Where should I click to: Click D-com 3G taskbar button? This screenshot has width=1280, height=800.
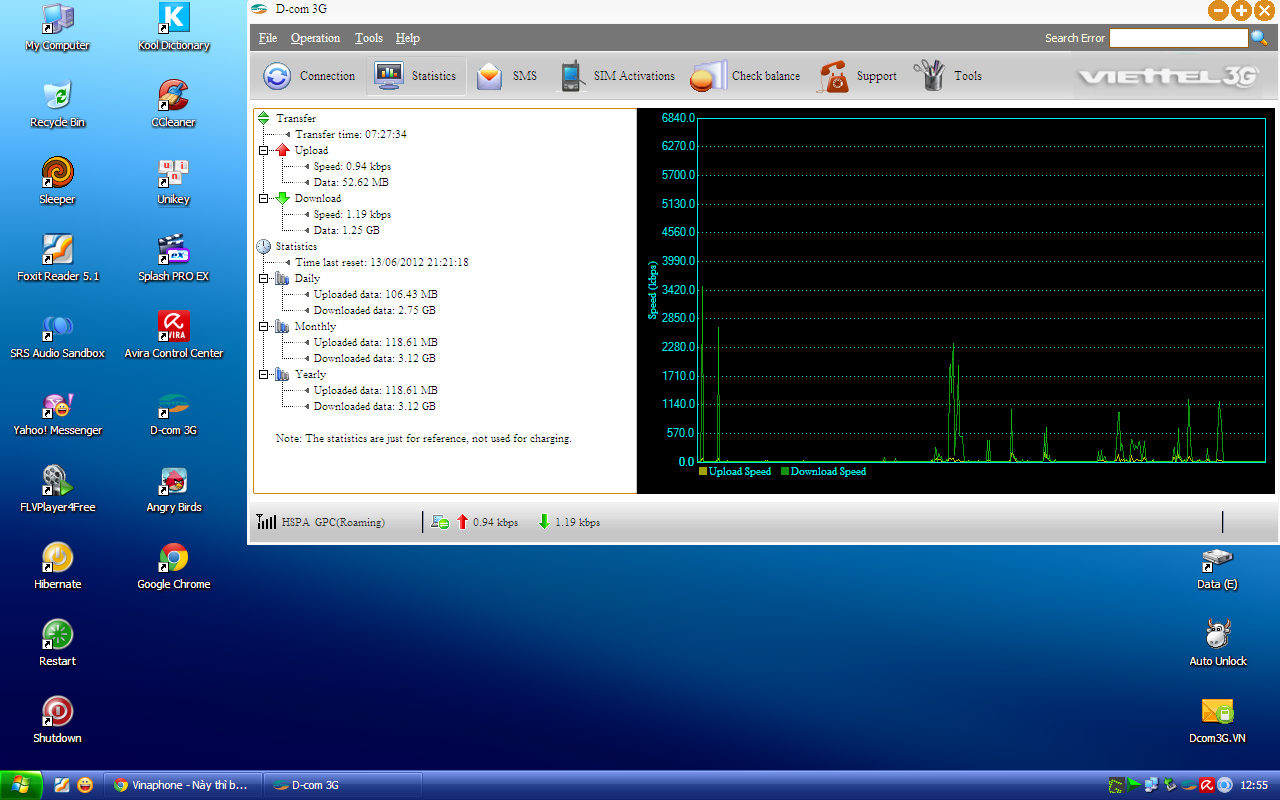coord(341,785)
